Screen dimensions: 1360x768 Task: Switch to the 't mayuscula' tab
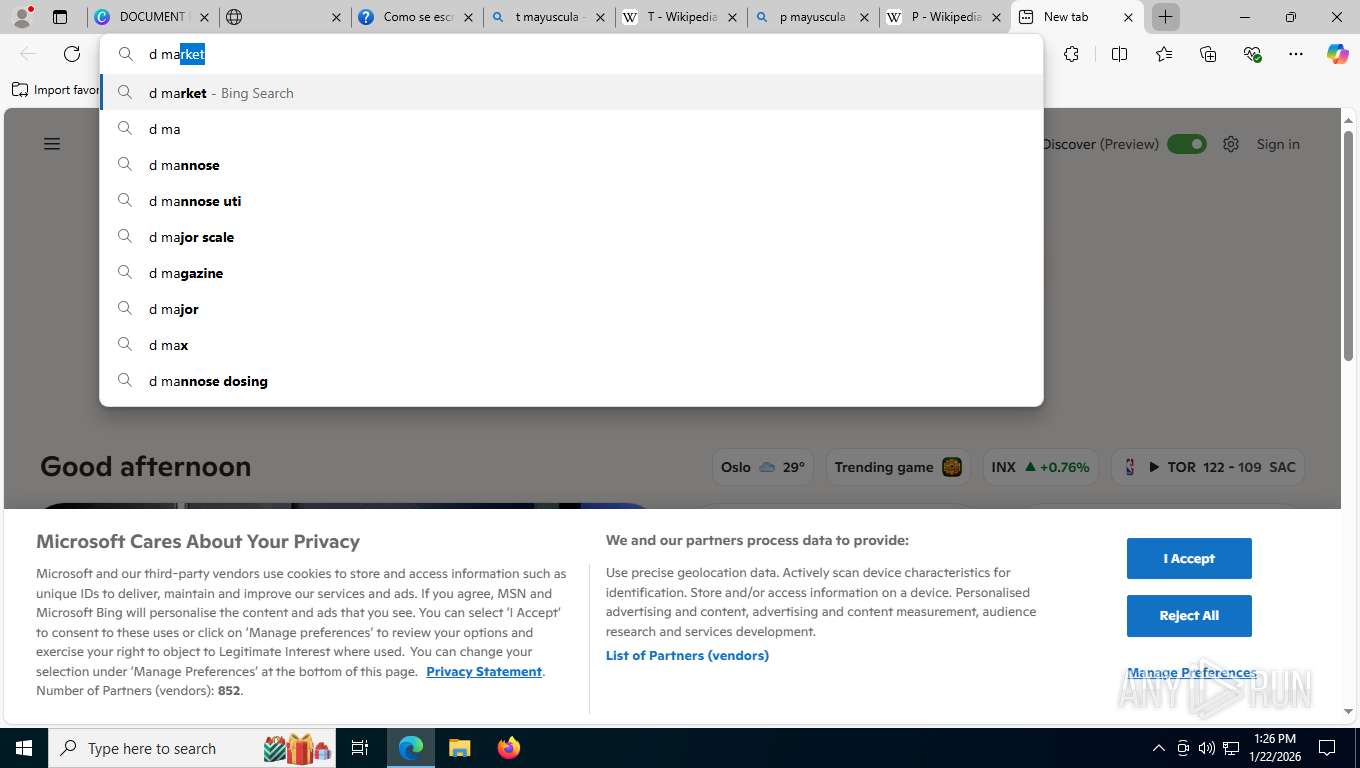click(548, 17)
